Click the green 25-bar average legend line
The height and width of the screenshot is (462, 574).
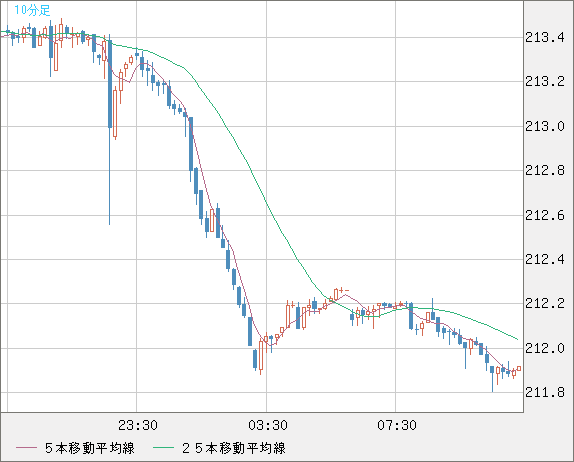pyautogui.click(x=163, y=448)
